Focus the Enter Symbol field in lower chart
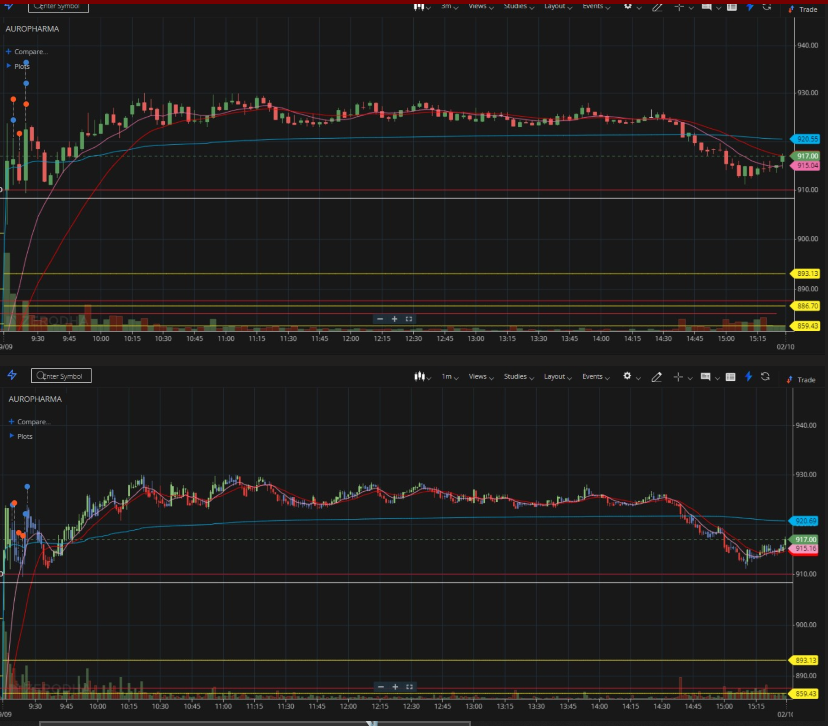 (61, 376)
